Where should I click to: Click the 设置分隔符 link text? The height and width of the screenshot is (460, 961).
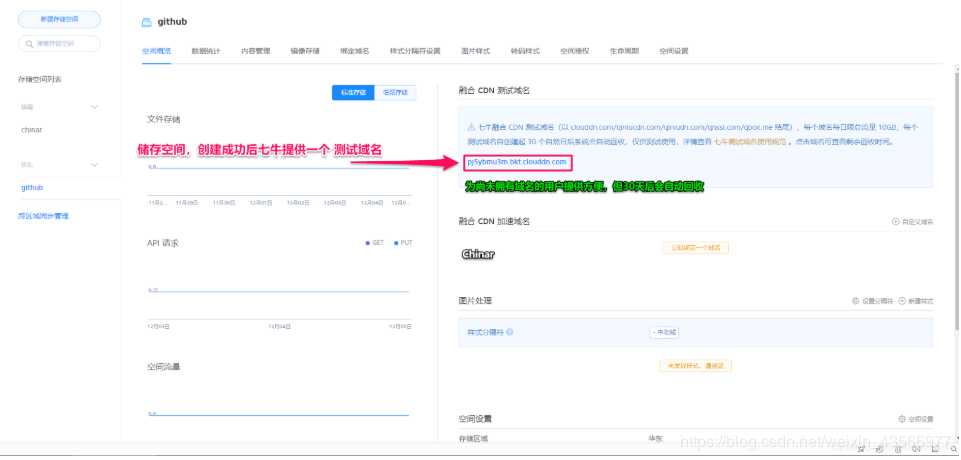[x=878, y=301]
